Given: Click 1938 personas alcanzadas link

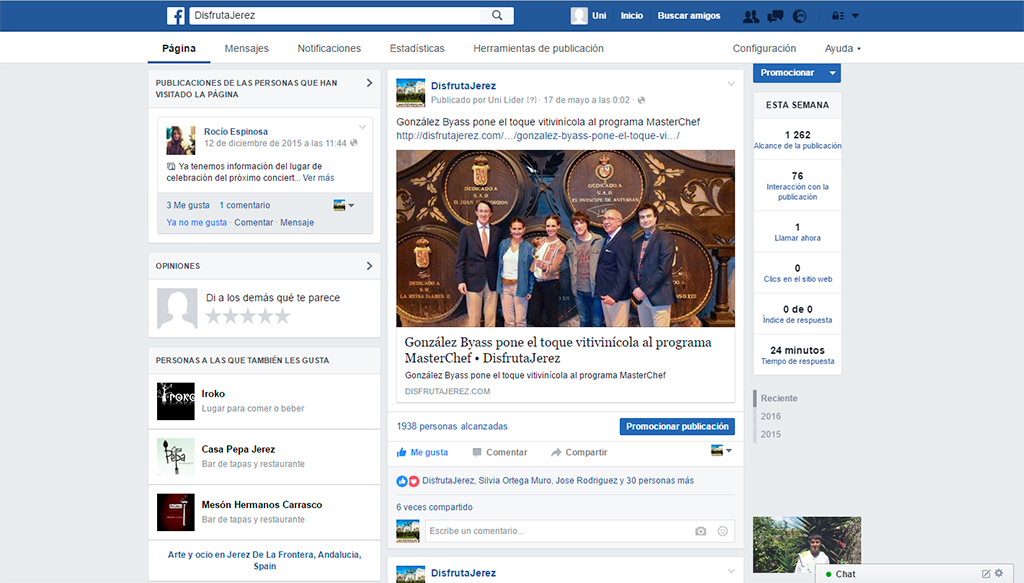Looking at the screenshot, I should 452,426.
